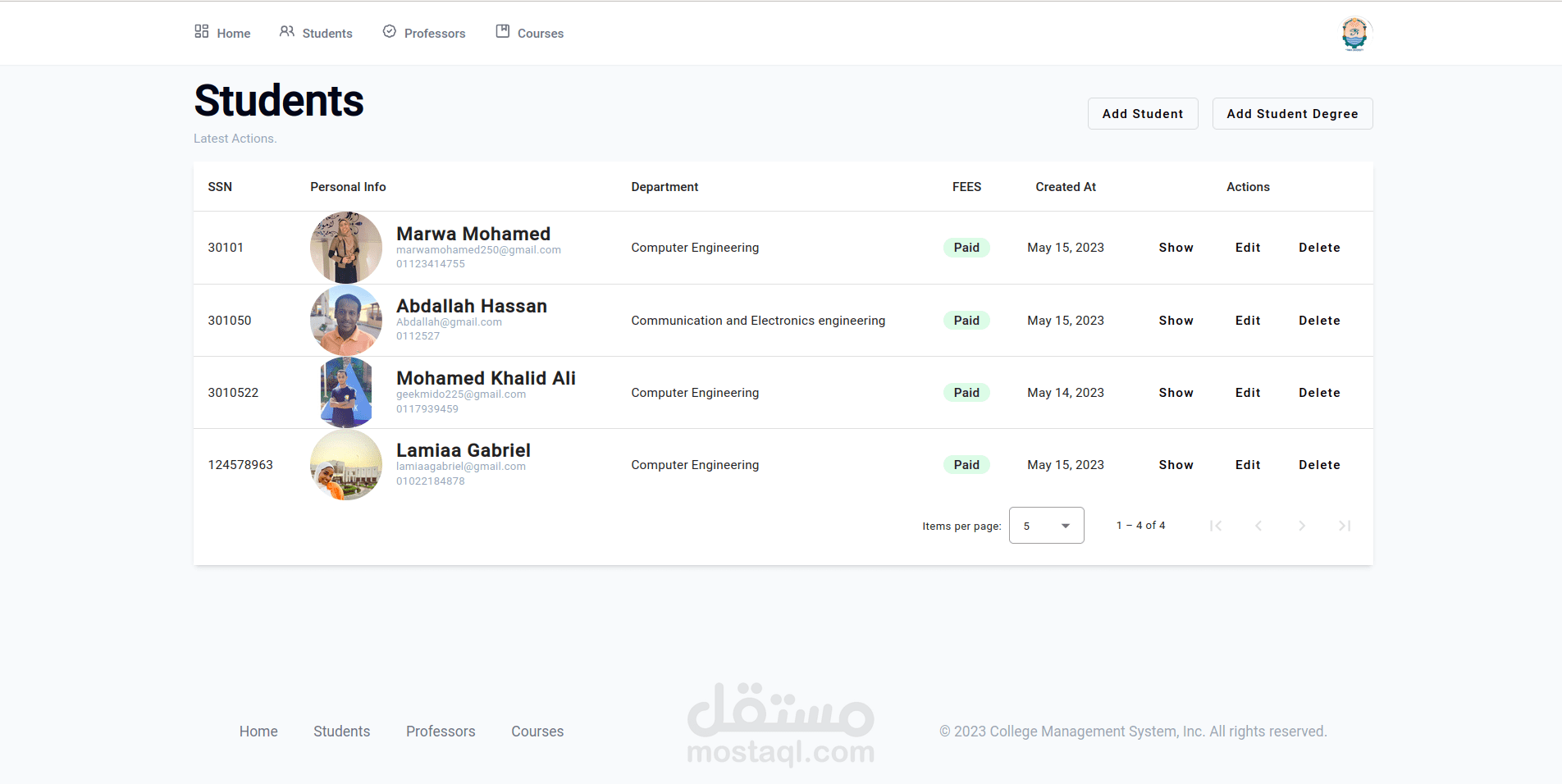The image size is (1562, 784).
Task: Open the user profile avatar menu
Action: pos(1354,34)
